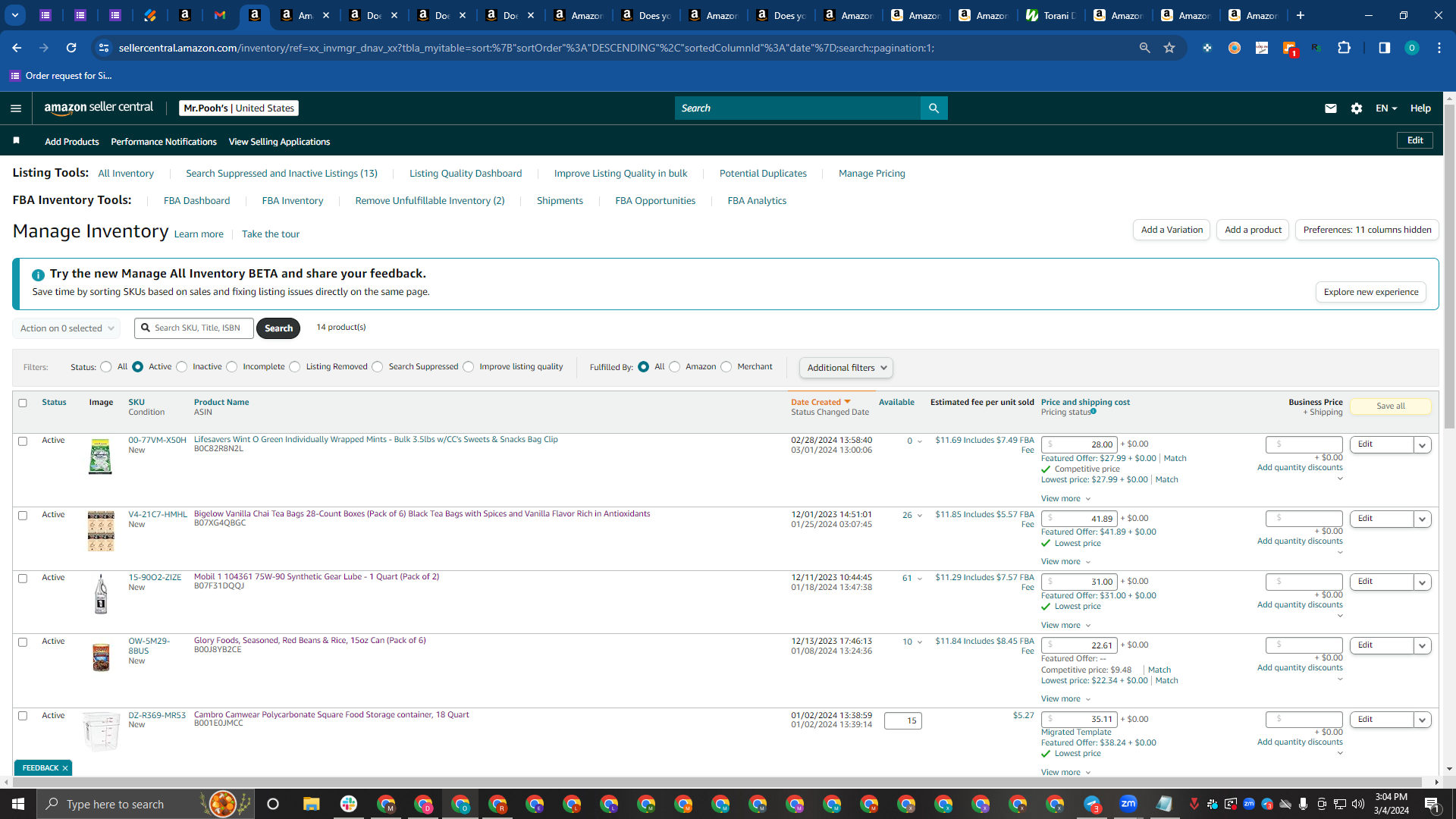Image resolution: width=1456 pixels, height=819 pixels.
Task: Click the horizontal scrollbar at page bottom
Action: [x=716, y=782]
